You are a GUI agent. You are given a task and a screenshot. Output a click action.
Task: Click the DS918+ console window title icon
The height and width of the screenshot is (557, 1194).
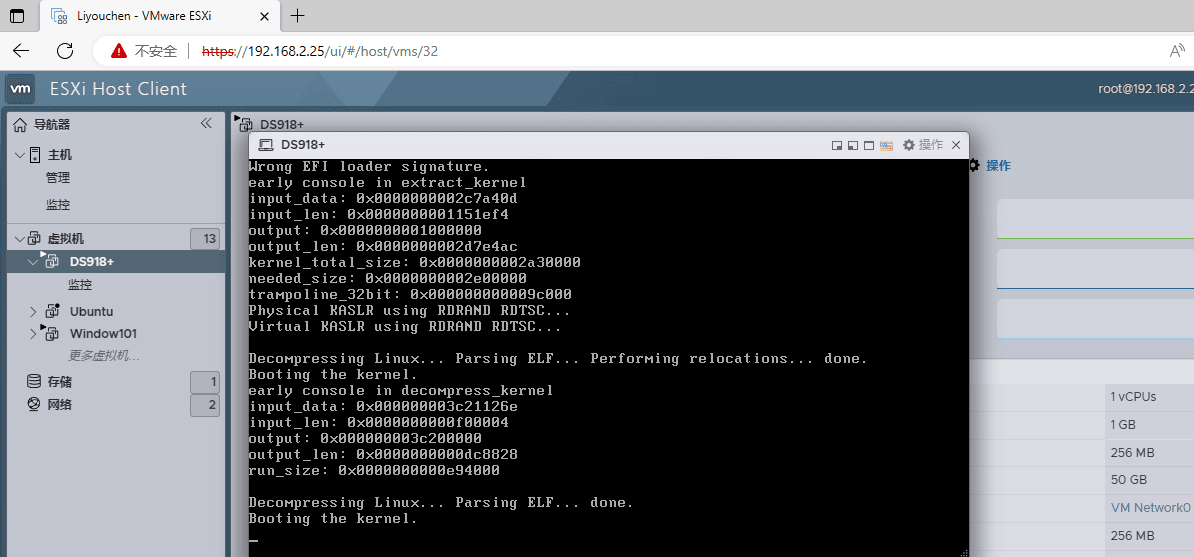[x=266, y=145]
